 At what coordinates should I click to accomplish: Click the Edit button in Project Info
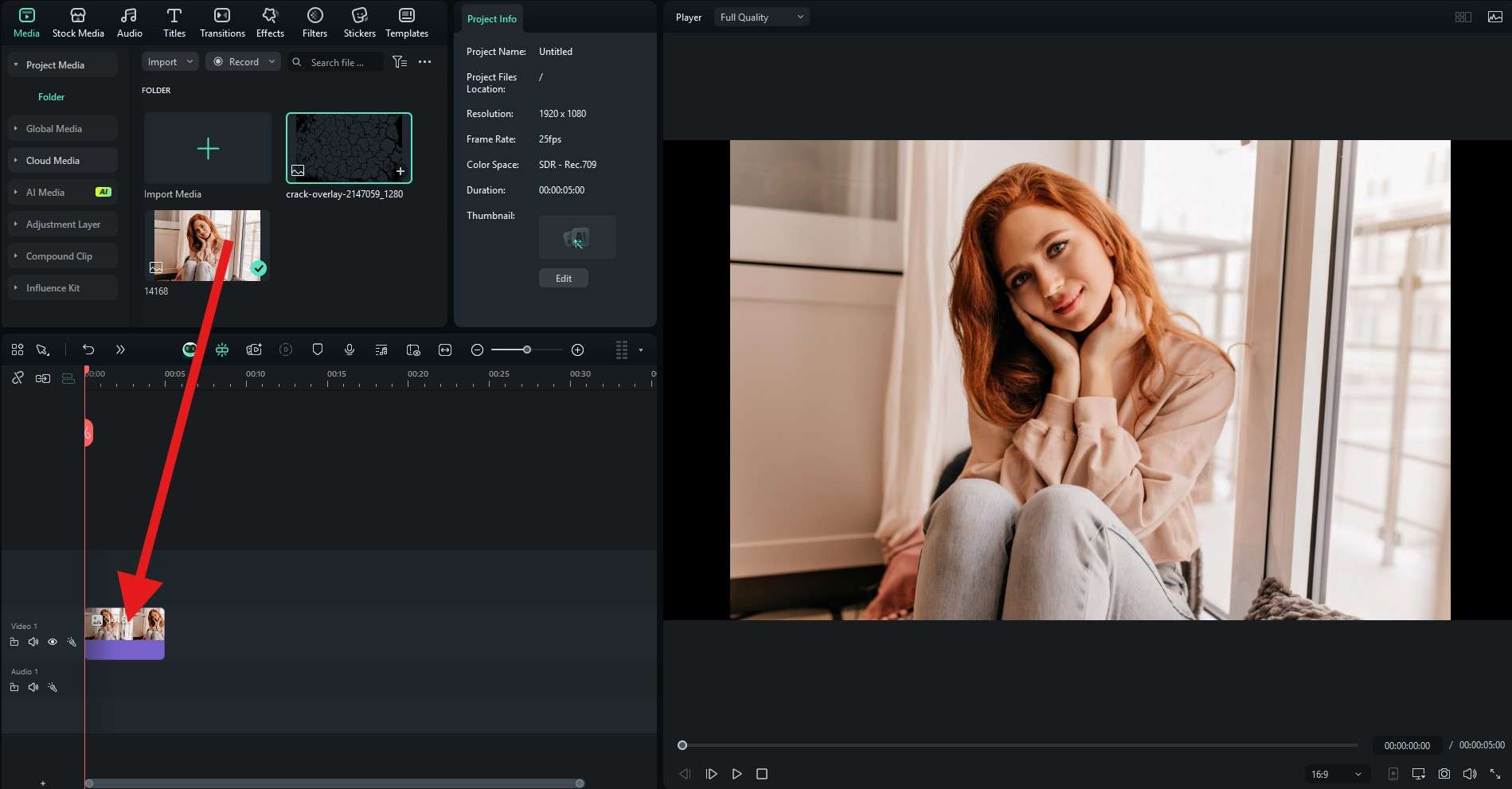tap(564, 278)
